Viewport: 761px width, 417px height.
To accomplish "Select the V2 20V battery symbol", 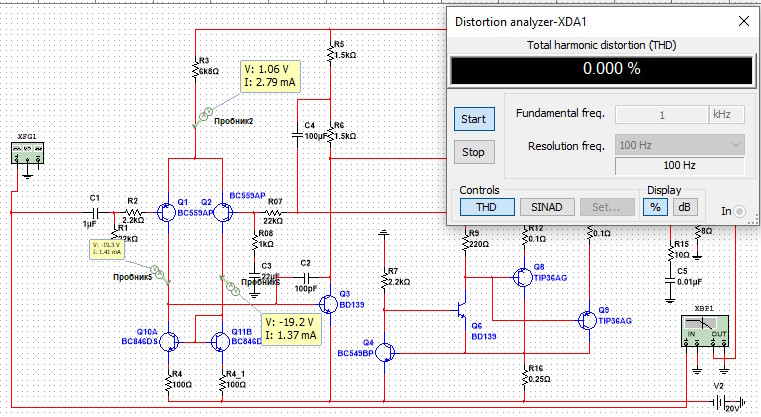I will pyautogui.click(x=714, y=401).
